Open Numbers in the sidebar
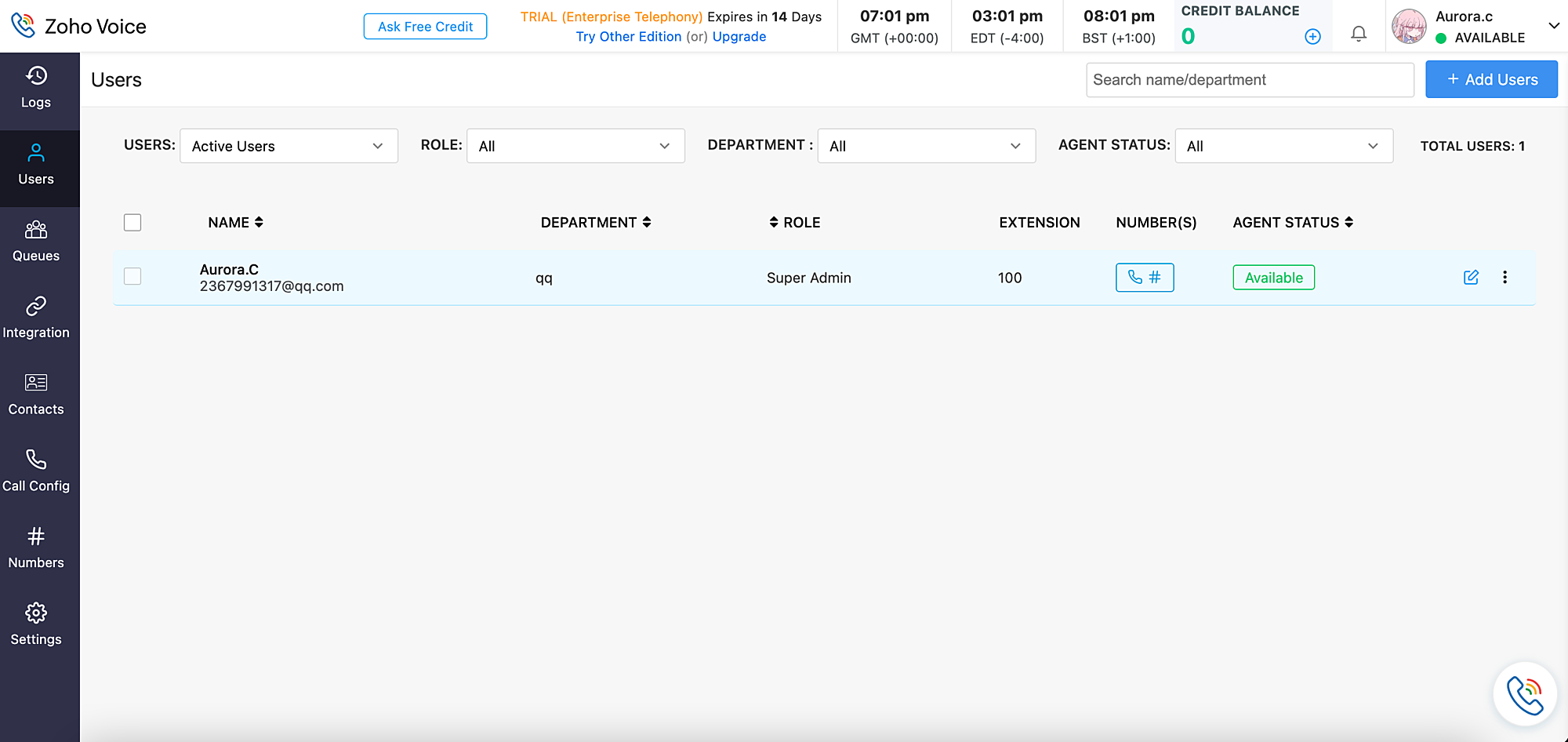 pyautogui.click(x=36, y=549)
